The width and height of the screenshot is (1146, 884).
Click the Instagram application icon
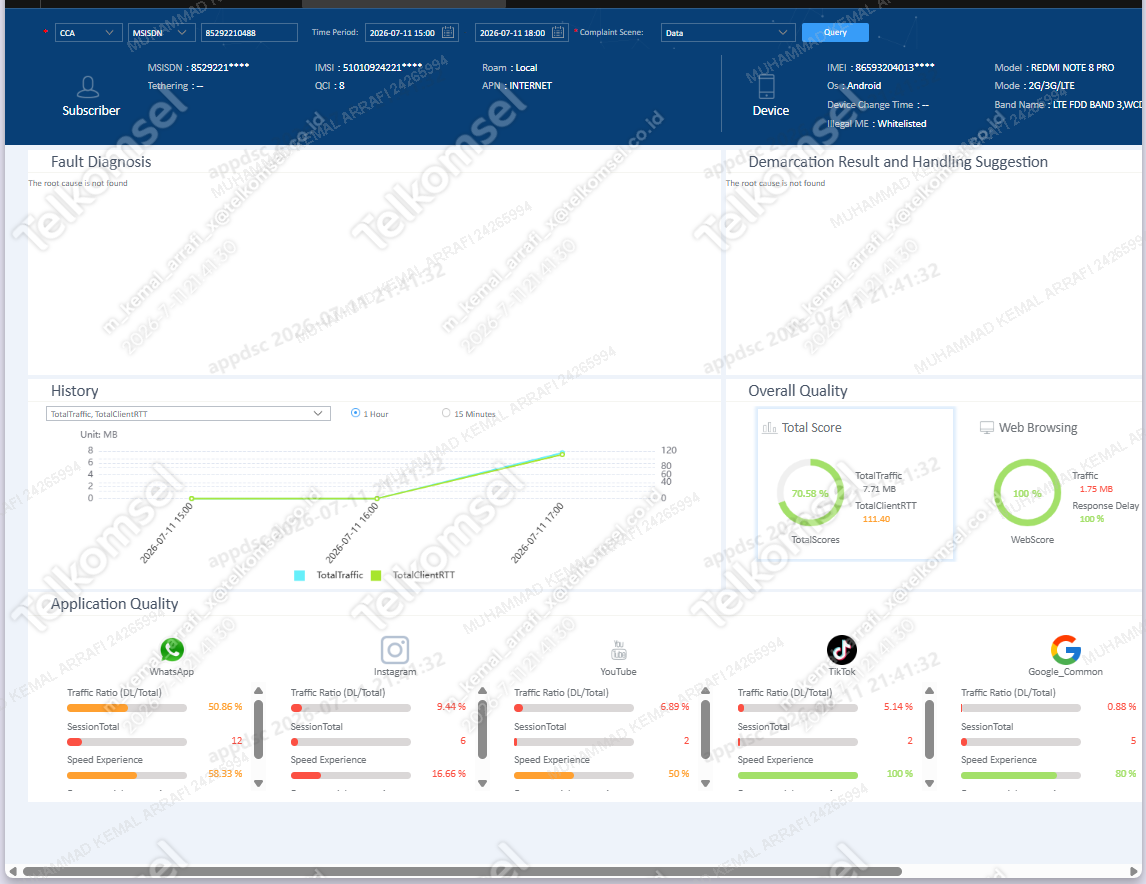[x=395, y=649]
